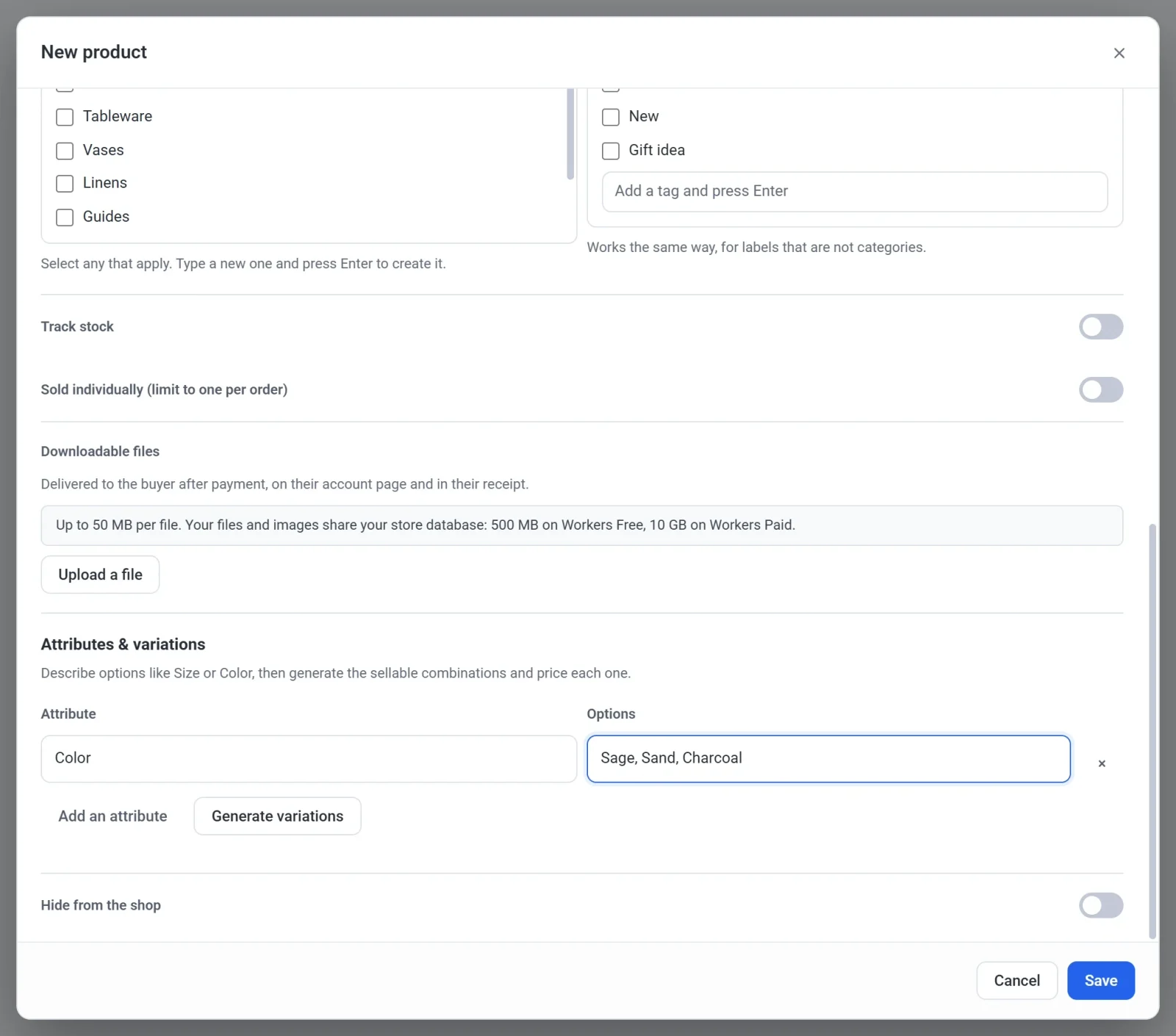Edit the Color attribute name field
The image size is (1176, 1036).
[x=309, y=758]
